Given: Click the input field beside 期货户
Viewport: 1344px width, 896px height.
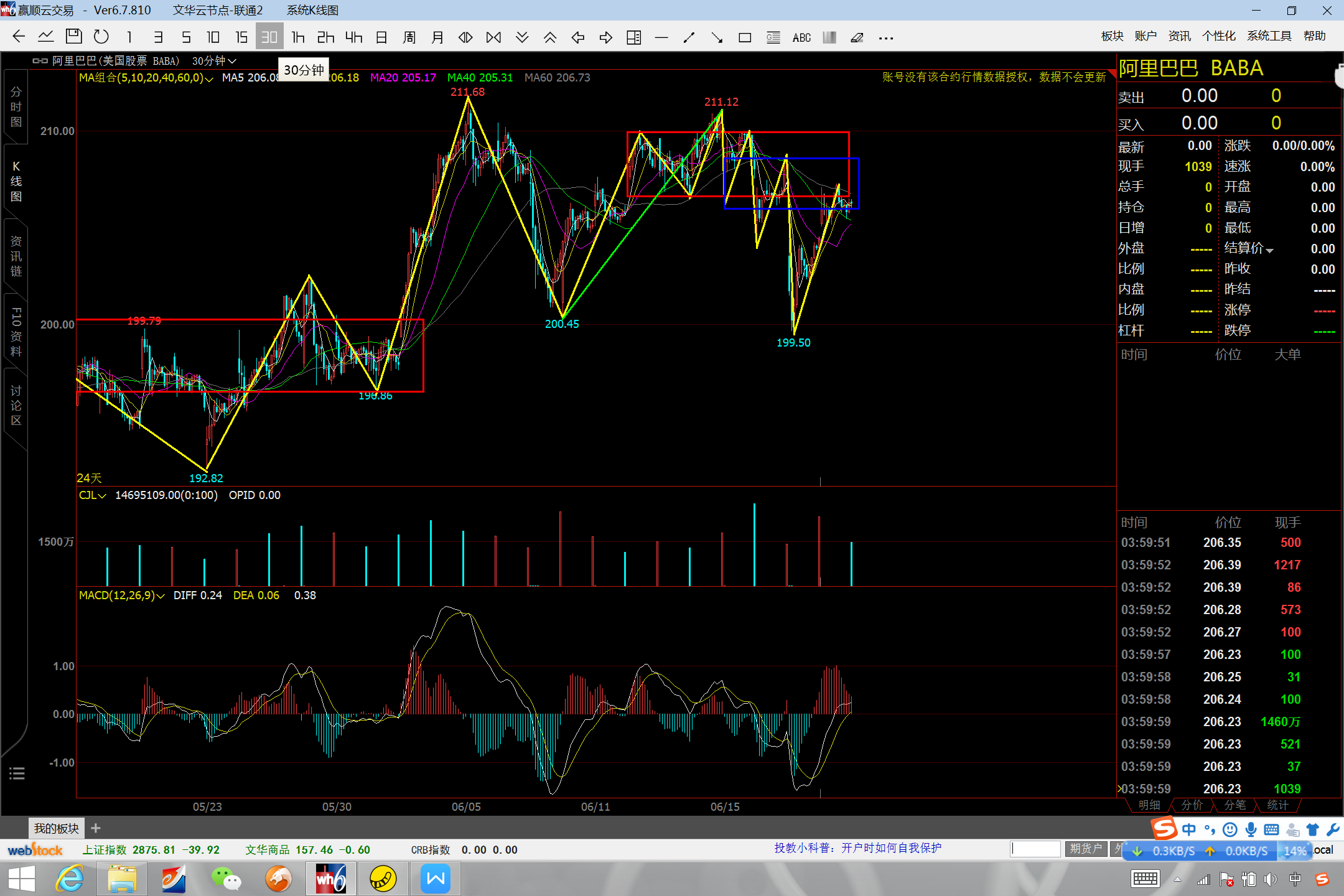Looking at the screenshot, I should (x=1035, y=849).
